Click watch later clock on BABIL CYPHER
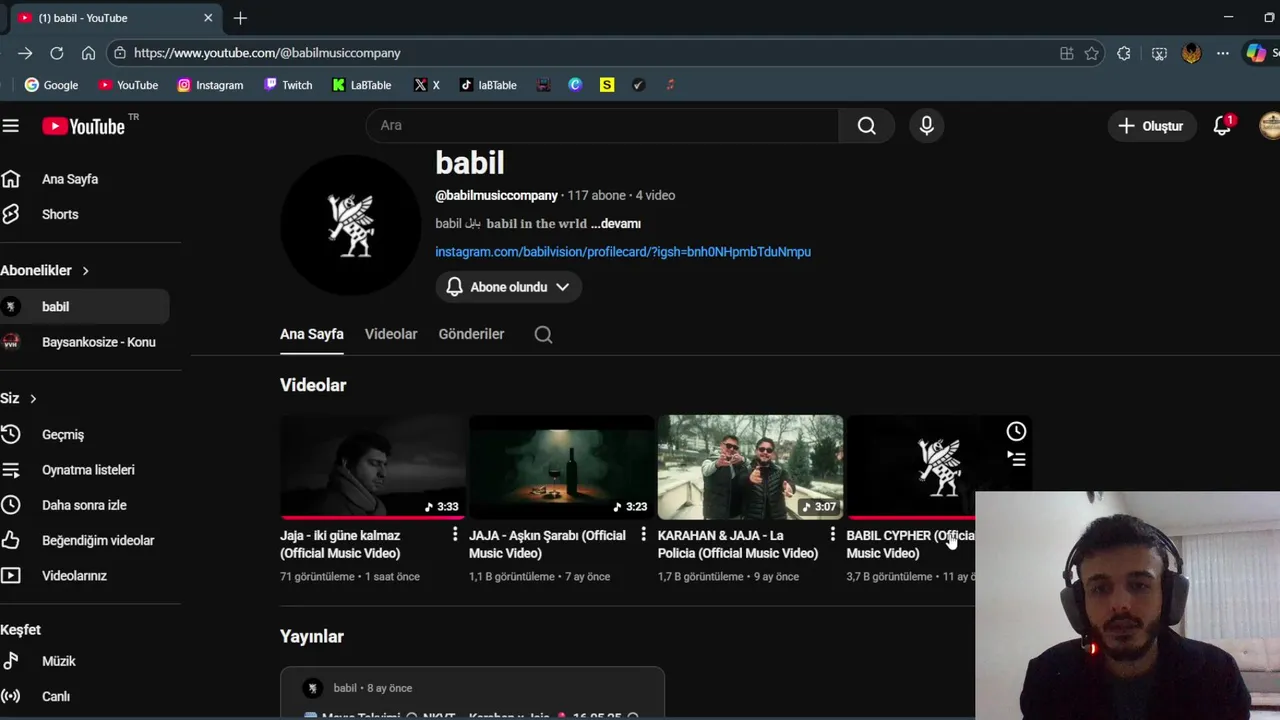This screenshot has height=720, width=1280. point(1016,431)
